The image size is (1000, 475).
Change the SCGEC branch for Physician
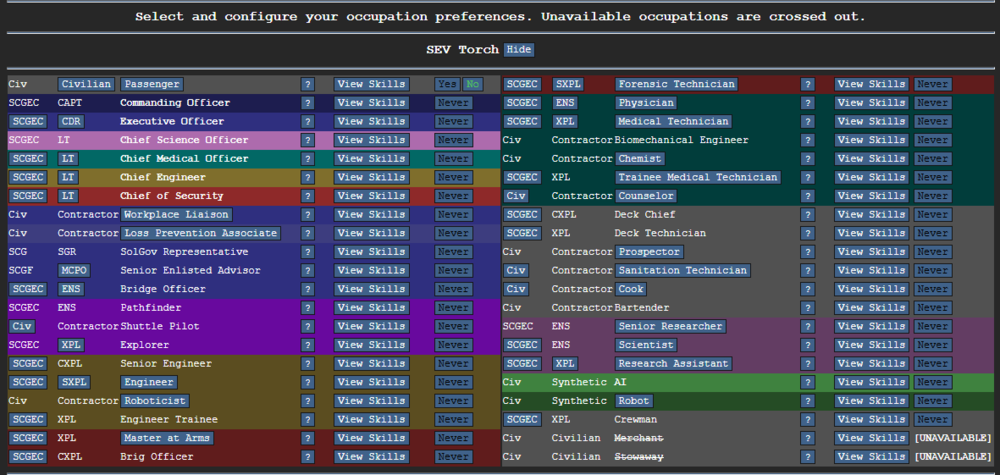[522, 103]
